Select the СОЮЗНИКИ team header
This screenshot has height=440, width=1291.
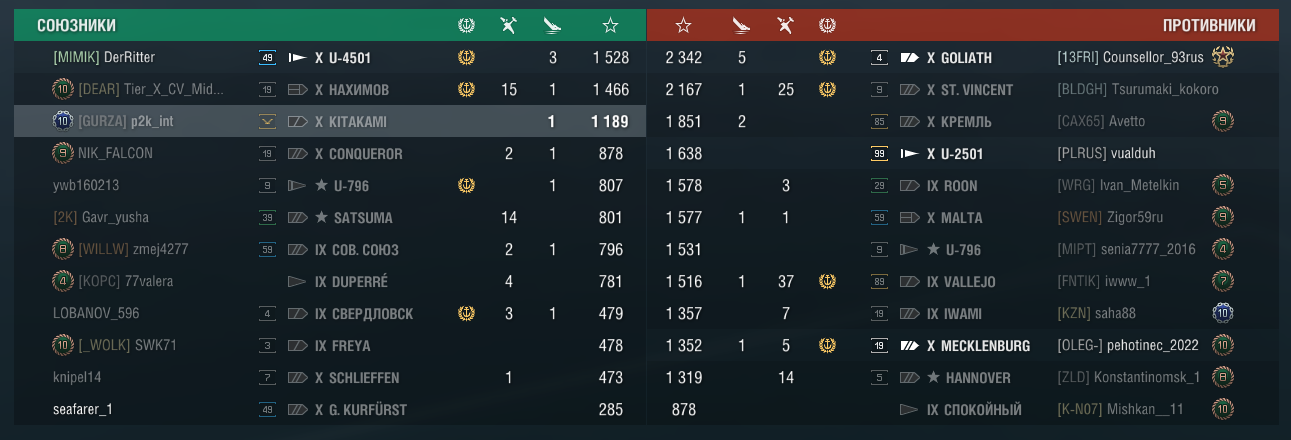[76, 25]
